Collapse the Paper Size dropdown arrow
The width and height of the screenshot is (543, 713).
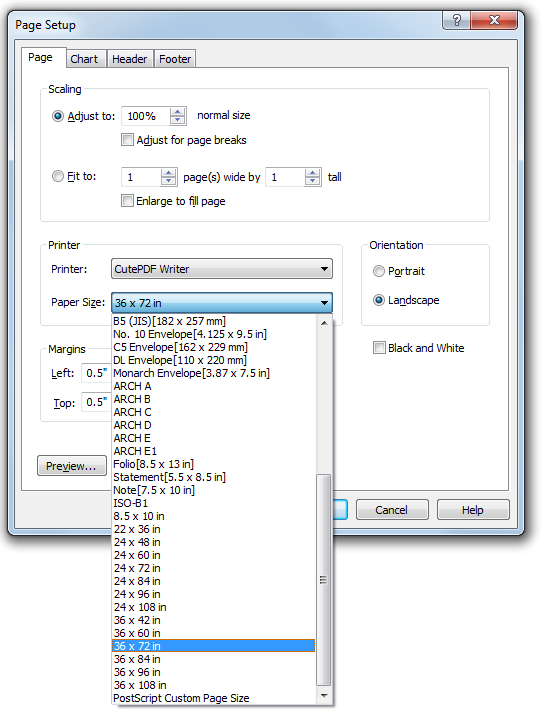(x=324, y=303)
